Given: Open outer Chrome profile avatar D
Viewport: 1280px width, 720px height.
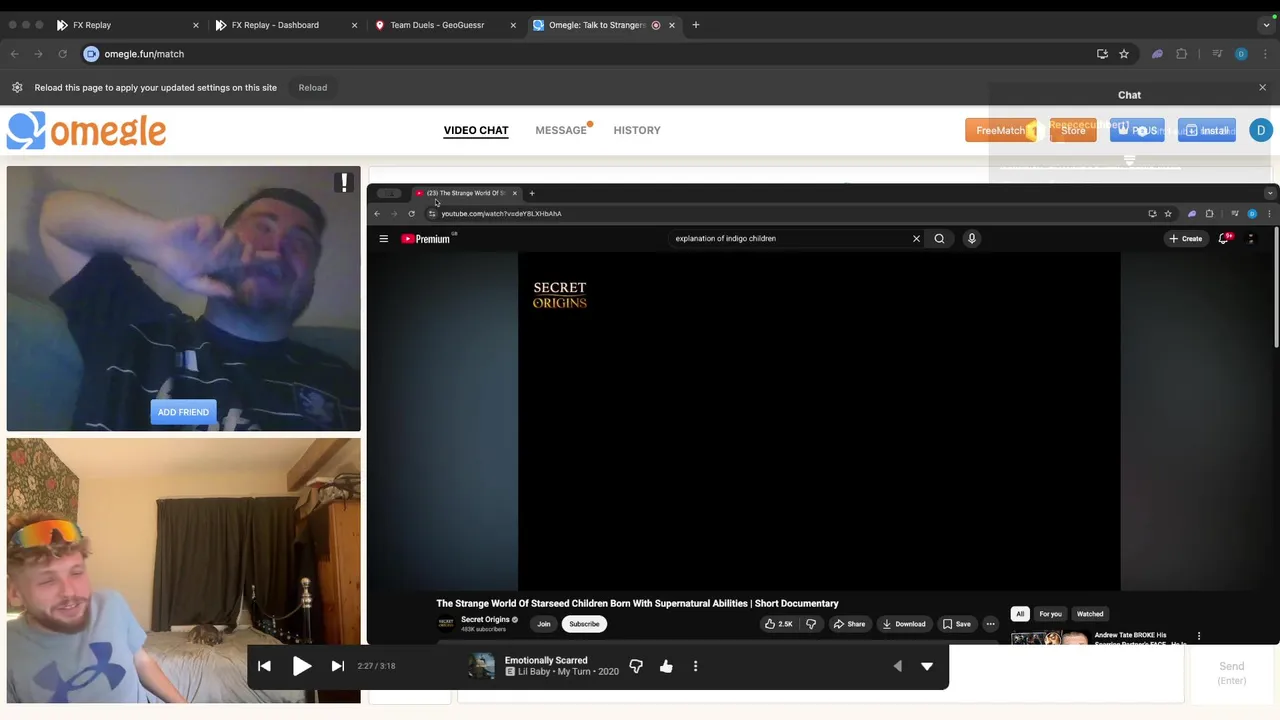Looking at the screenshot, I should pyautogui.click(x=1241, y=54).
